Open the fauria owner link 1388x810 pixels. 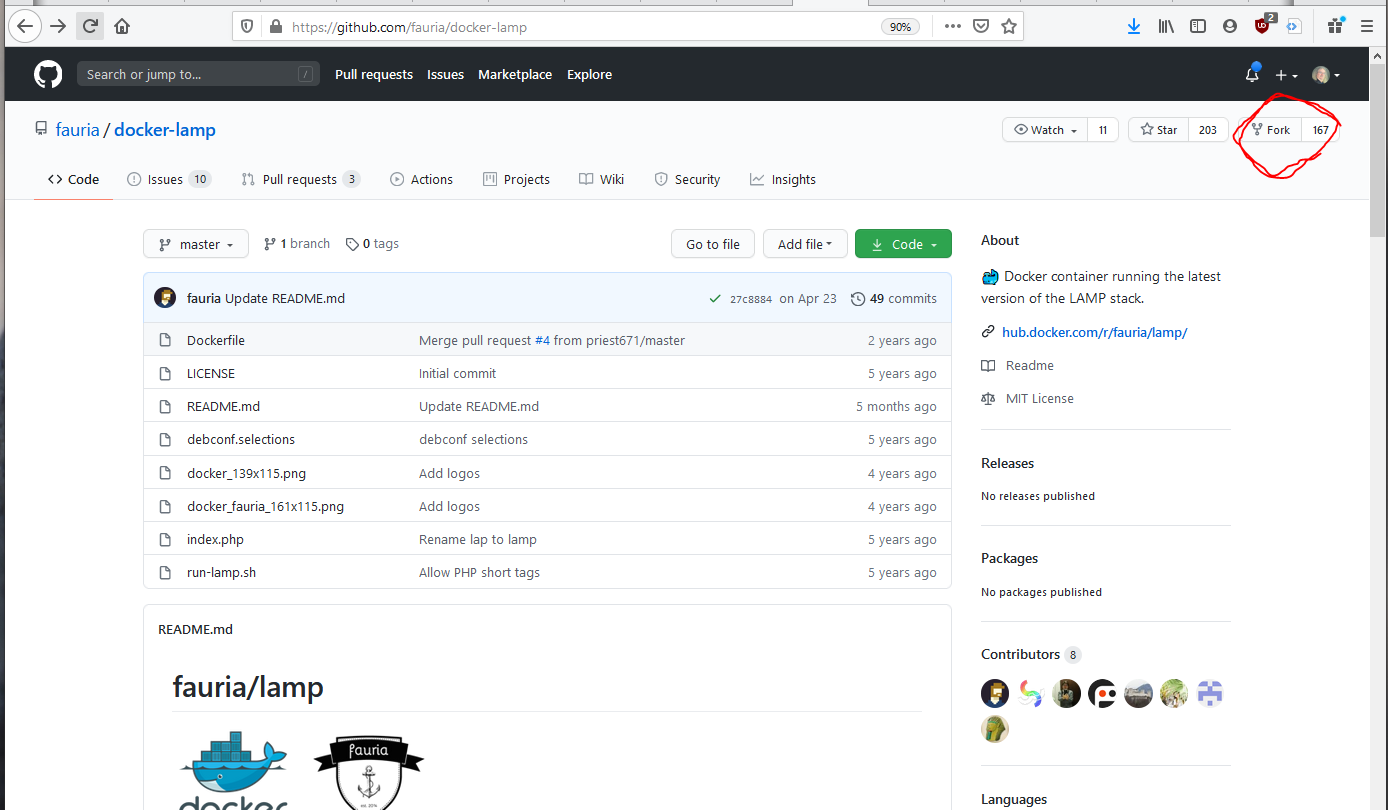[78, 130]
